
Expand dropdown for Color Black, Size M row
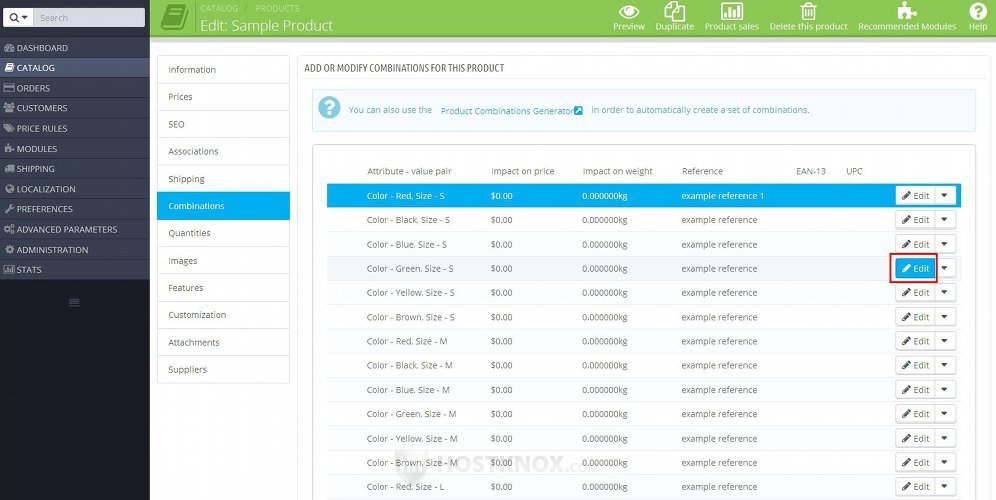coord(946,365)
